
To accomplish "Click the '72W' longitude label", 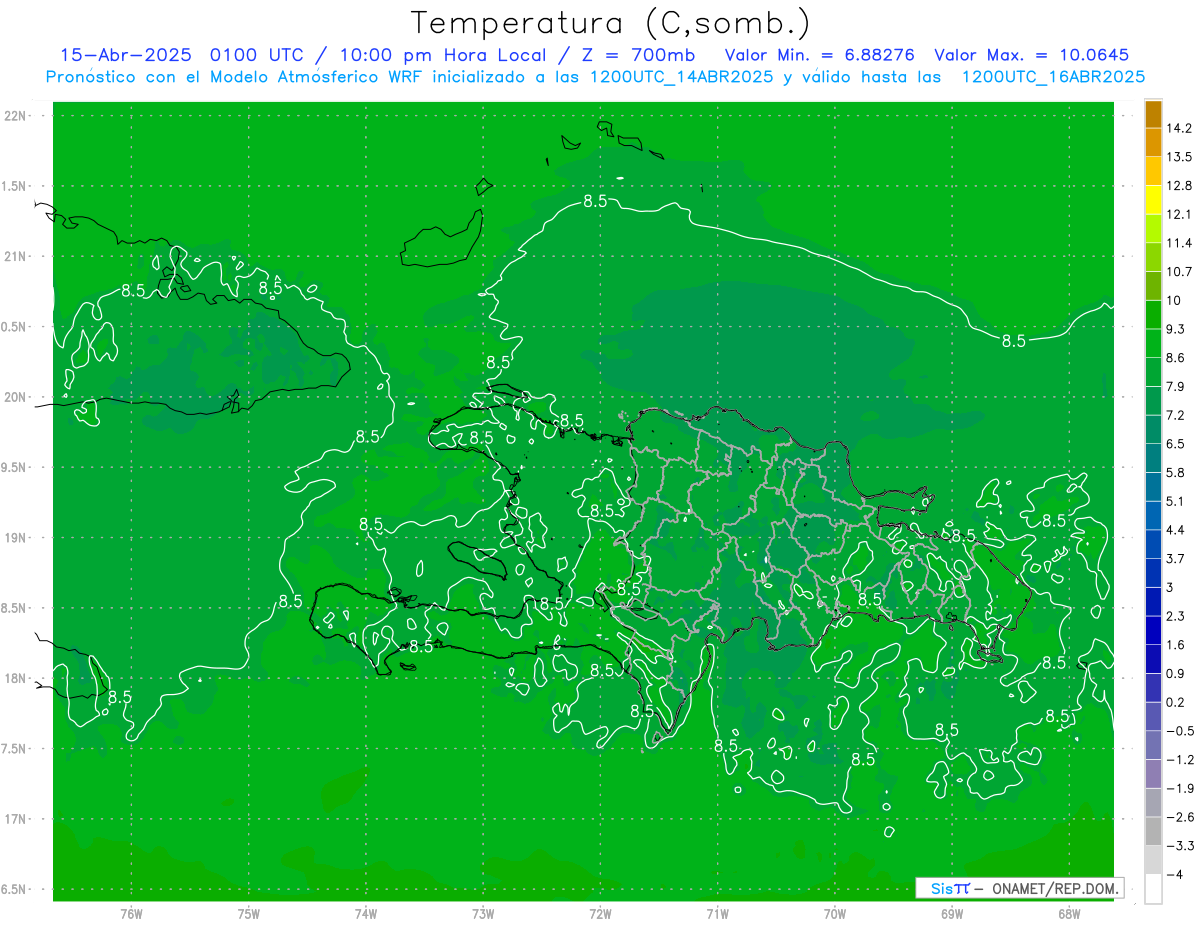I will 600,914.
